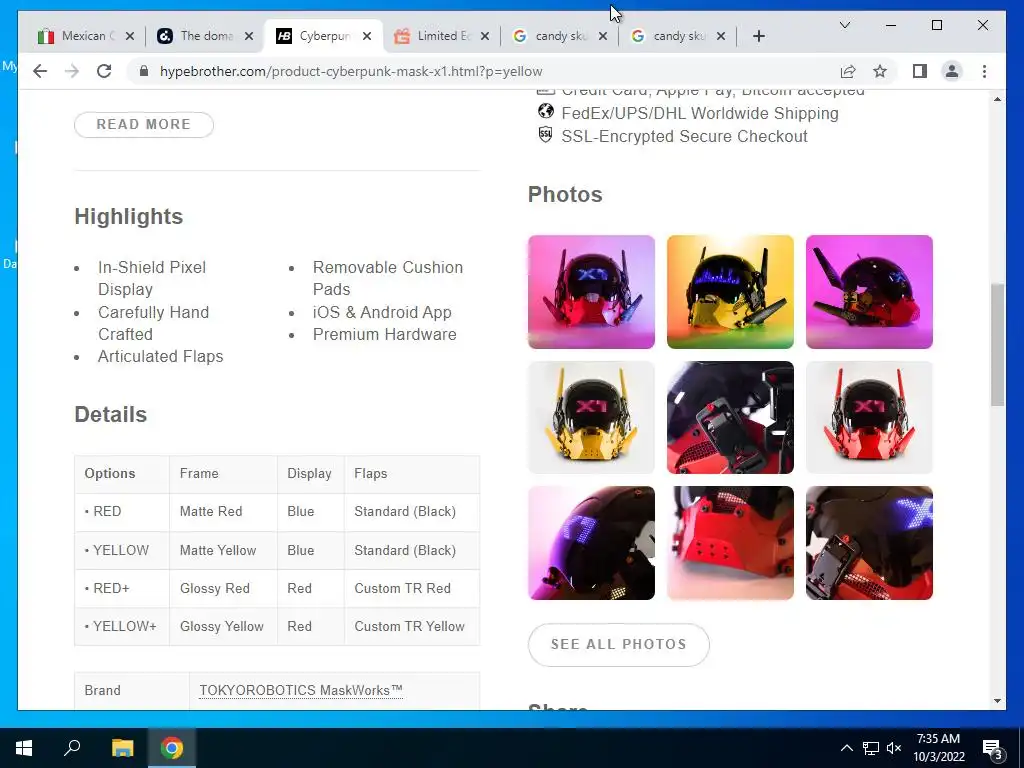Image resolution: width=1024 pixels, height=768 pixels.
Task: Open File Explorer from taskbar
Action: [x=122, y=748]
